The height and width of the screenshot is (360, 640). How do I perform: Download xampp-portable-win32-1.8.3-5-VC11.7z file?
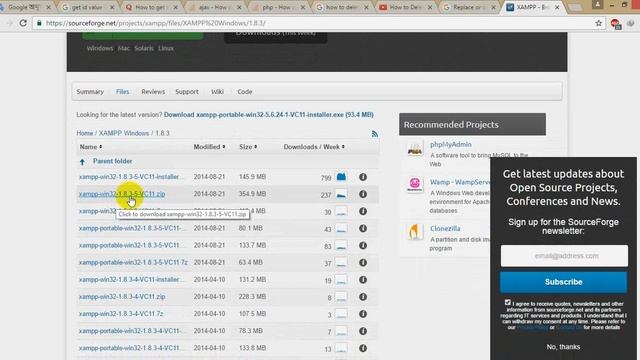[x=133, y=262]
